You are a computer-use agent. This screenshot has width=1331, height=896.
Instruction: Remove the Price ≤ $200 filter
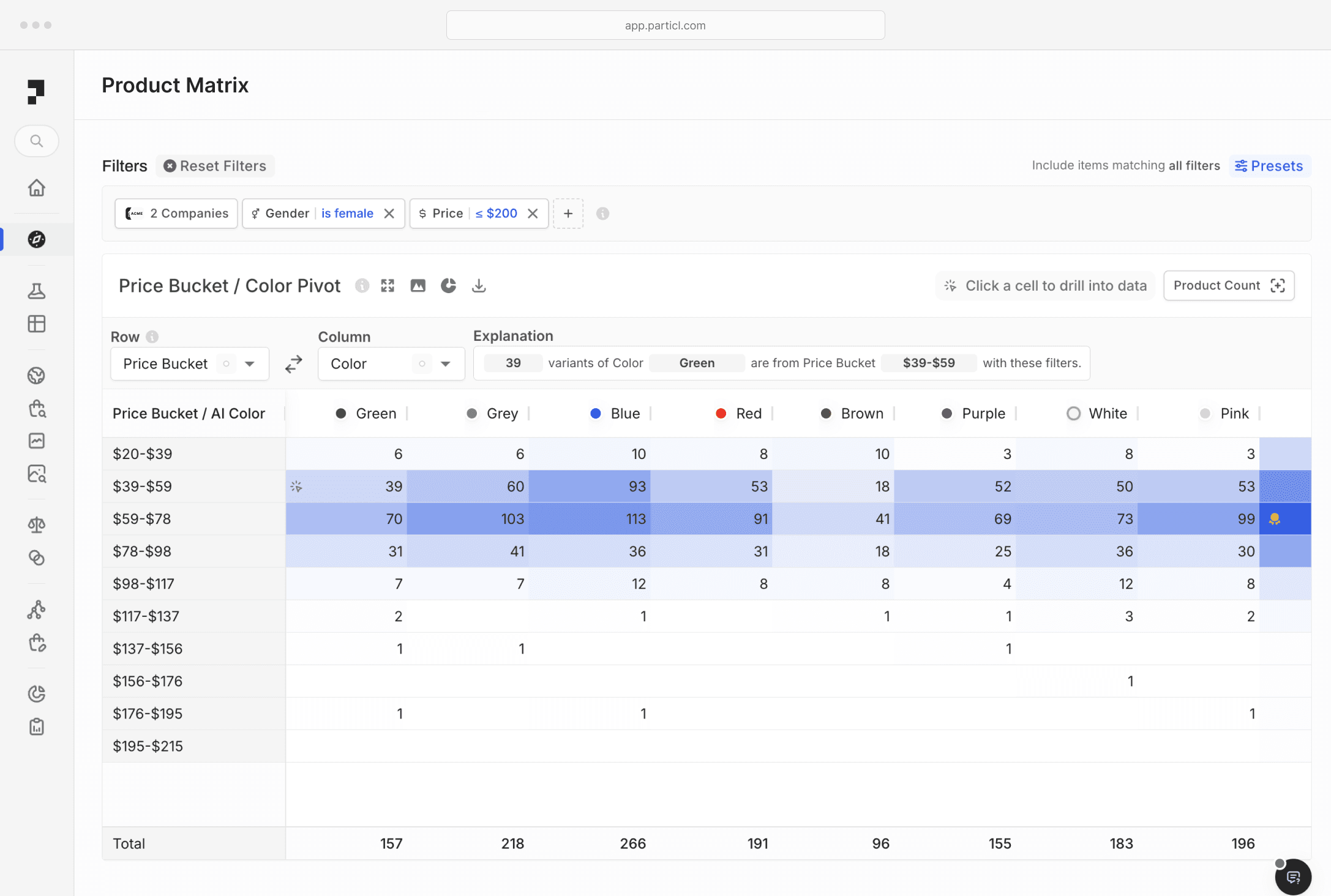pyautogui.click(x=533, y=214)
